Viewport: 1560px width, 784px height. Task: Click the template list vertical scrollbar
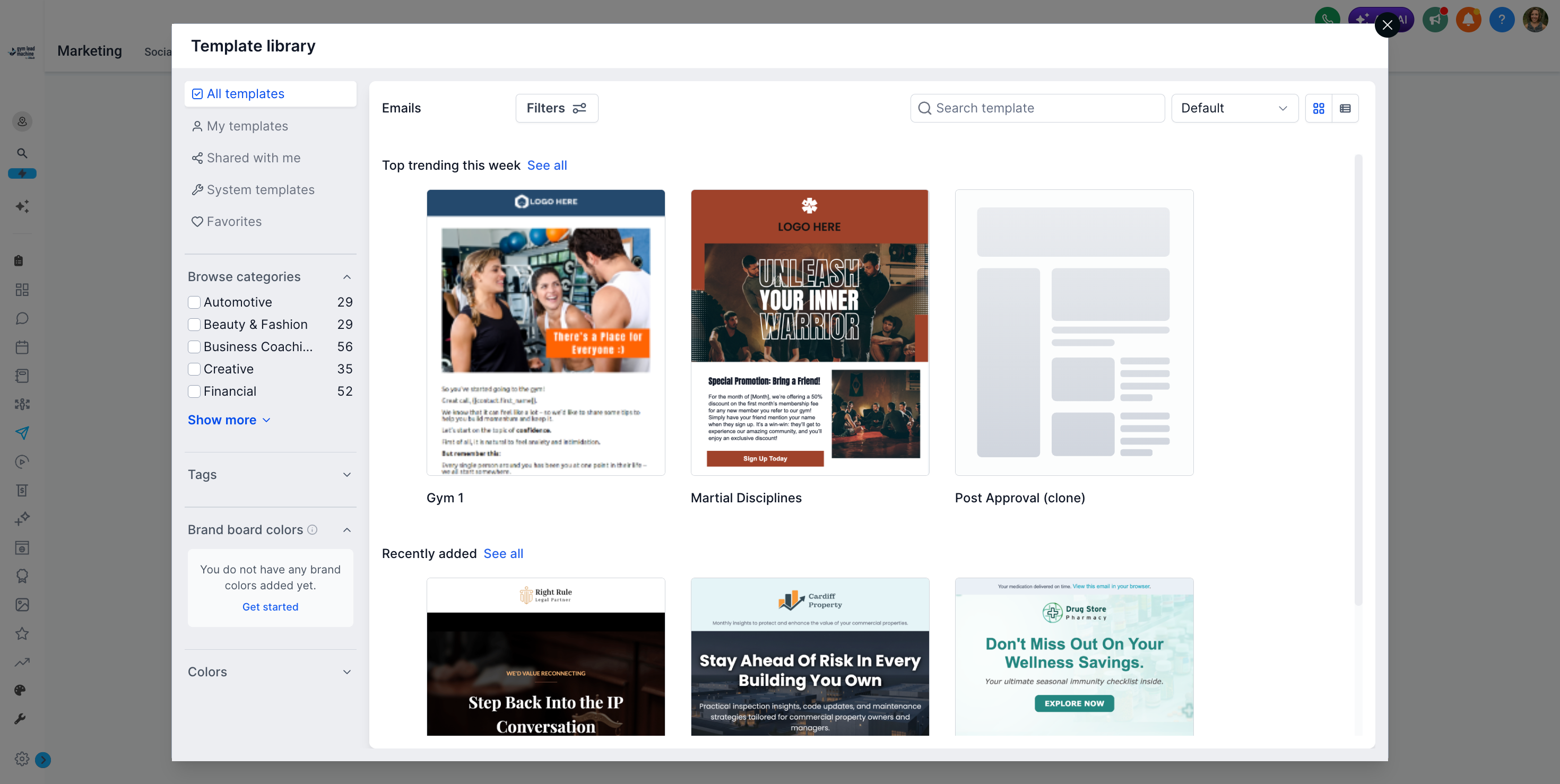pos(1358,380)
